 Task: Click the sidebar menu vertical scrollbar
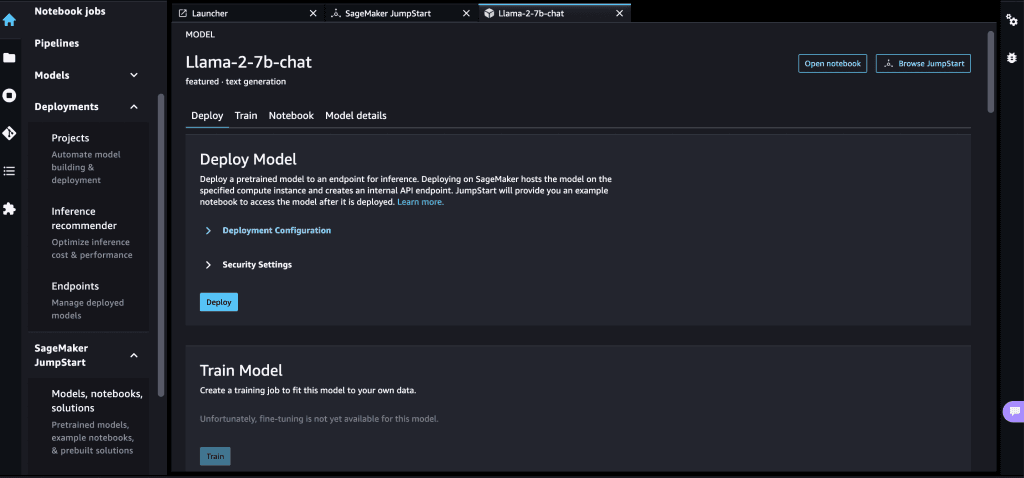[161, 245]
